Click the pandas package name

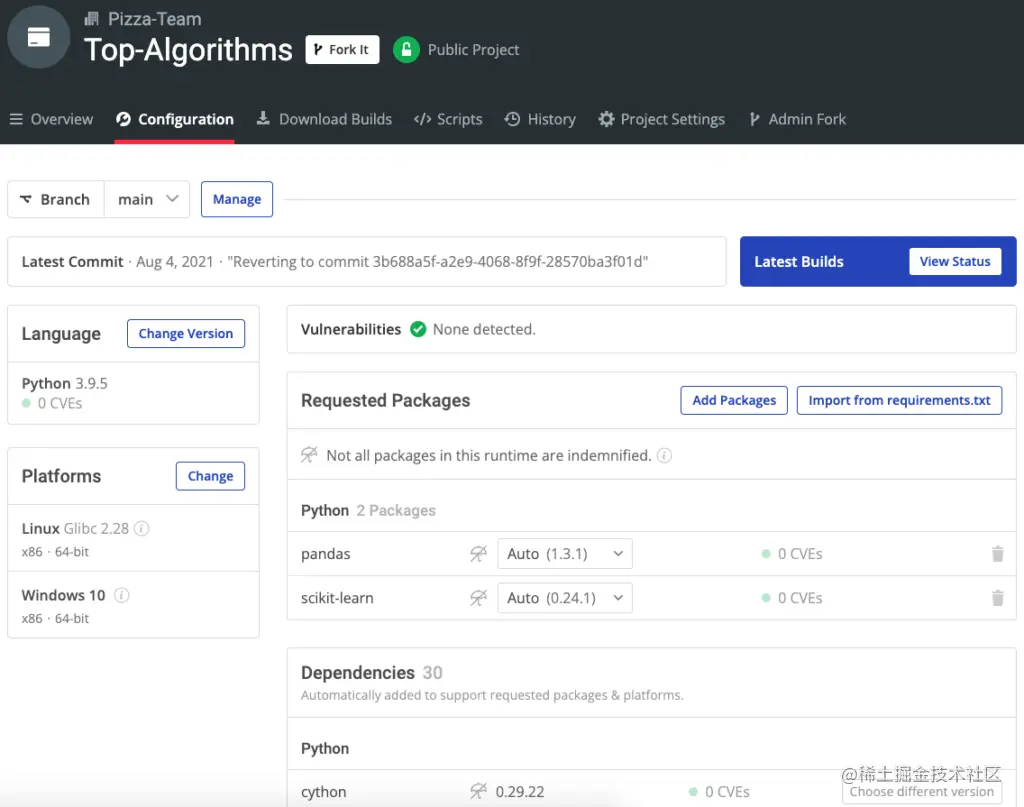click(x=326, y=554)
